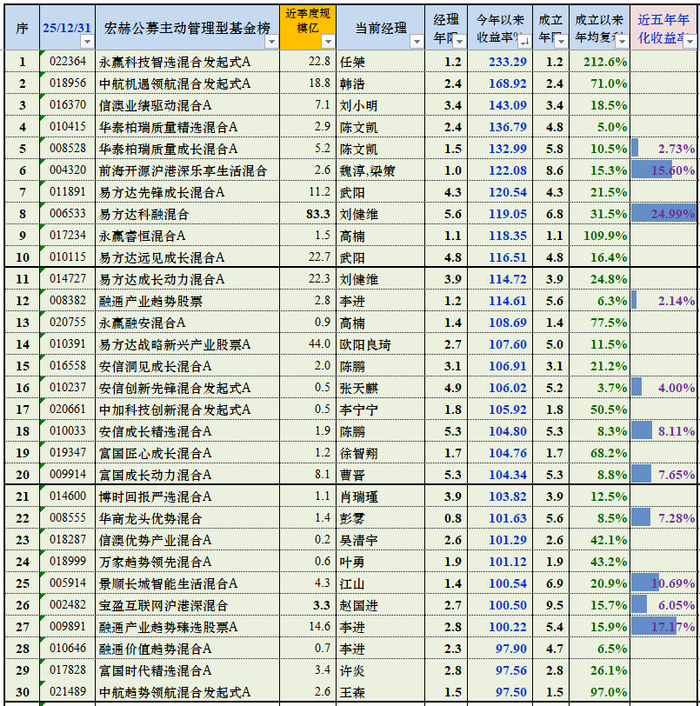Select cell 信澳业绩驱动混合A
This screenshot has width=700, height=706.
[x=188, y=105]
